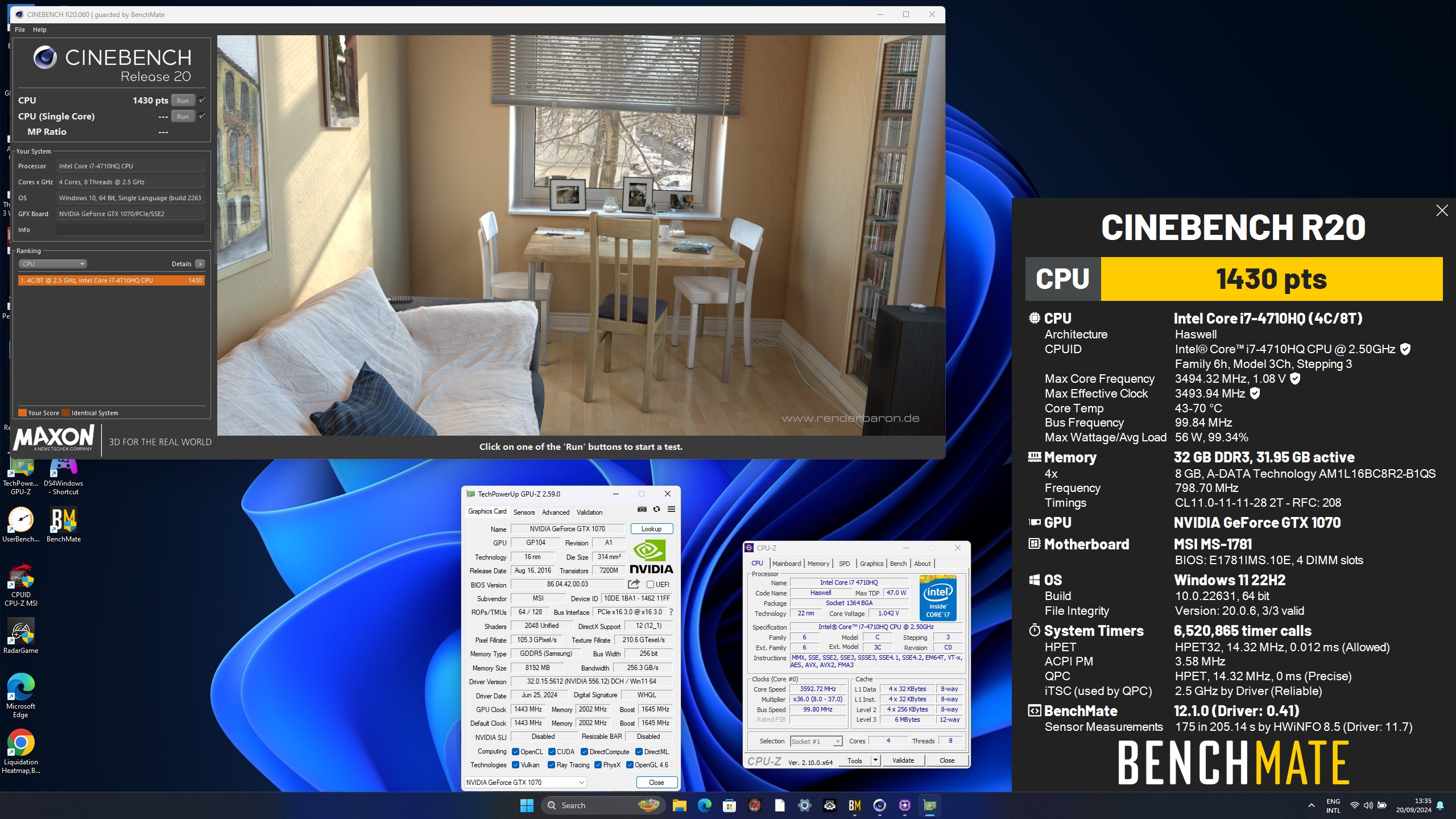Switch to the Mainboard tab in CPU-Z
1456x819 pixels.
point(787,564)
